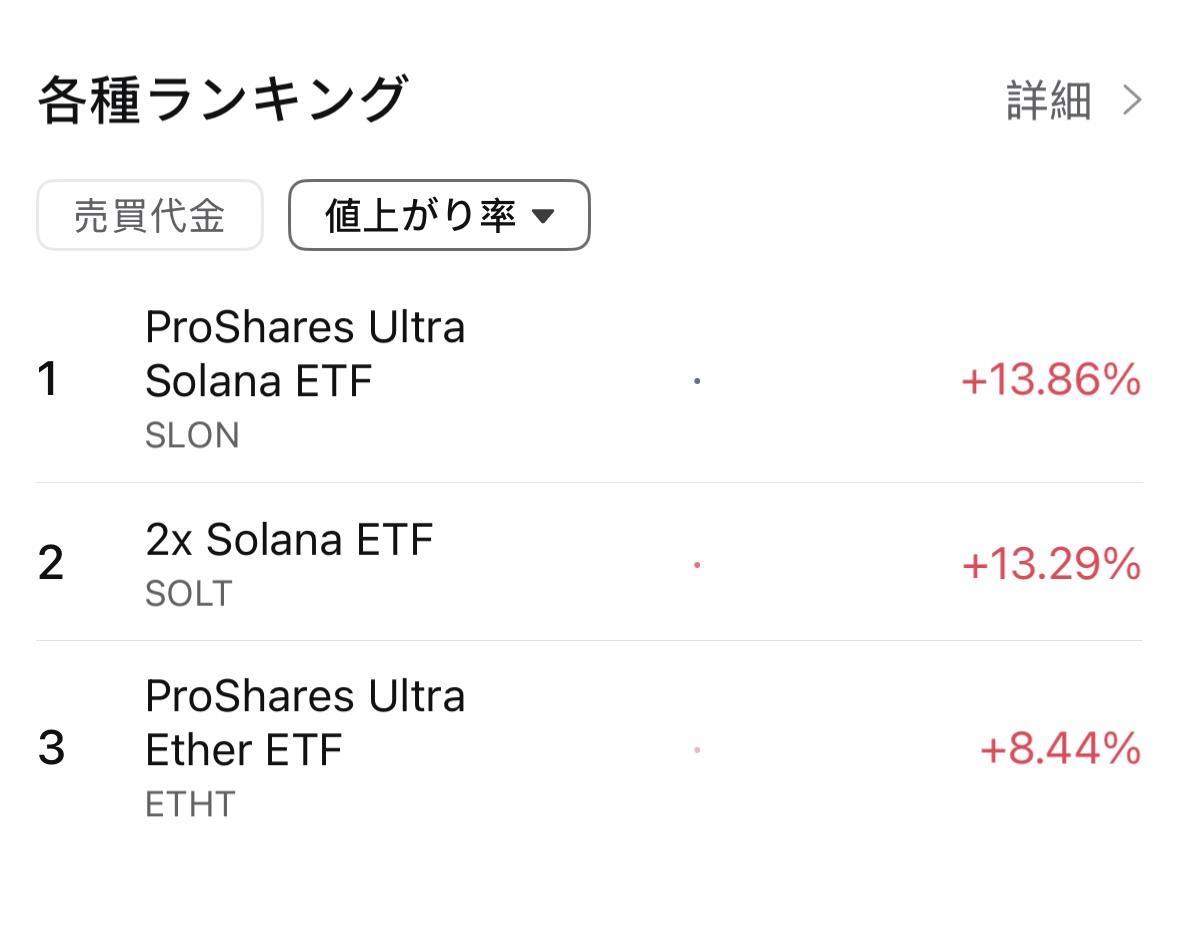The height and width of the screenshot is (947, 1179).
Task: Open the 詳細 details link
Action: [x=1048, y=101]
